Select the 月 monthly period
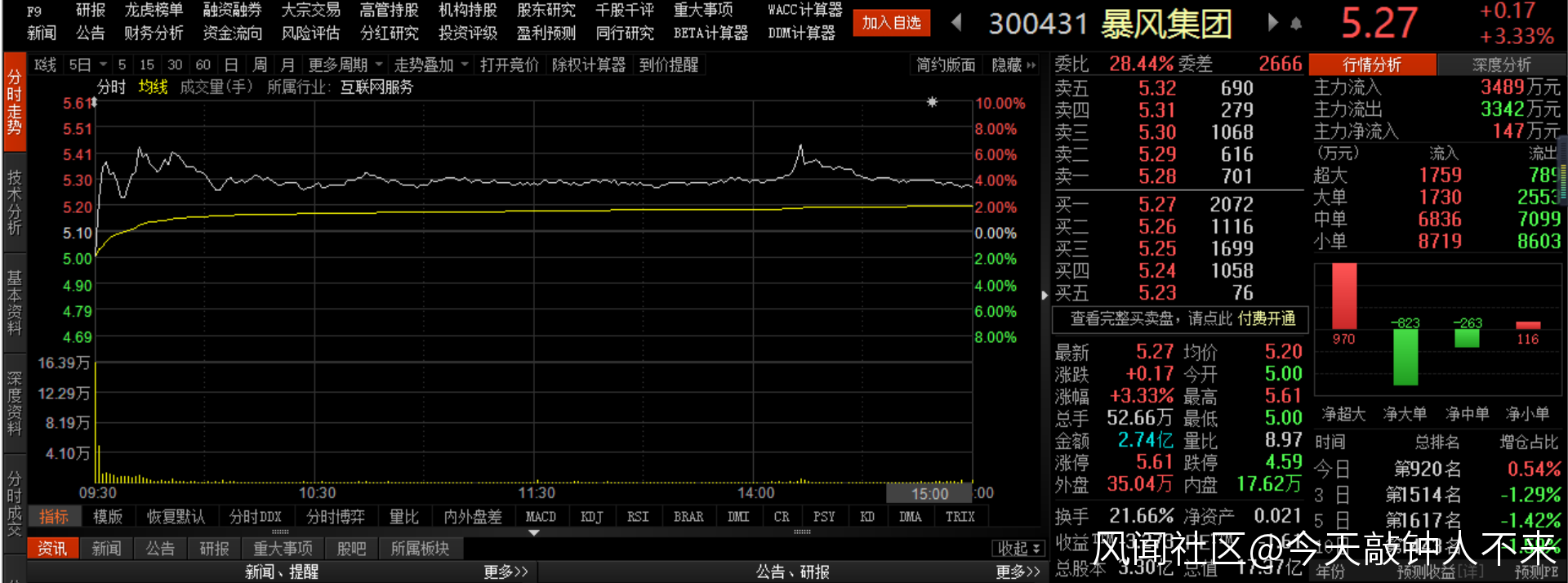This screenshot has height=583, width=1568. pyautogui.click(x=287, y=65)
